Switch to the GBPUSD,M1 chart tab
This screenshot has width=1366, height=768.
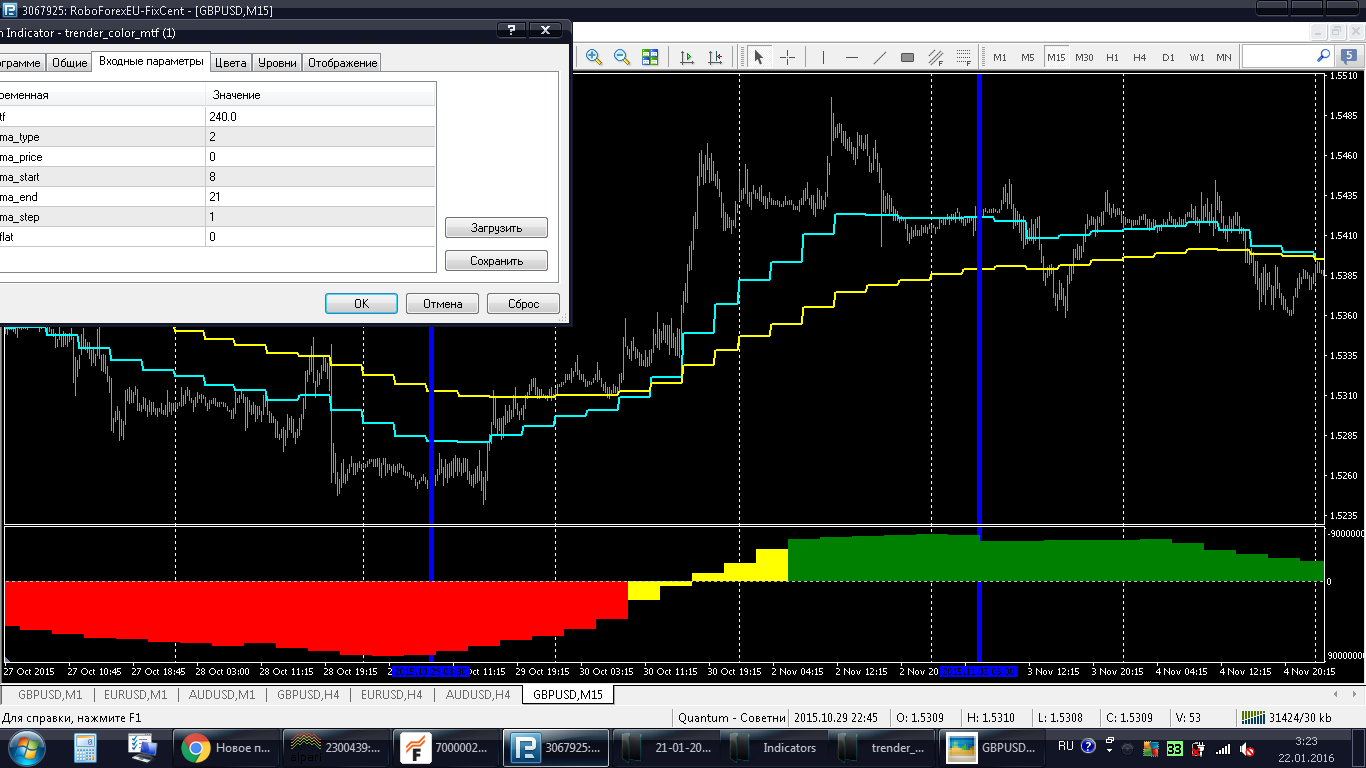50,694
